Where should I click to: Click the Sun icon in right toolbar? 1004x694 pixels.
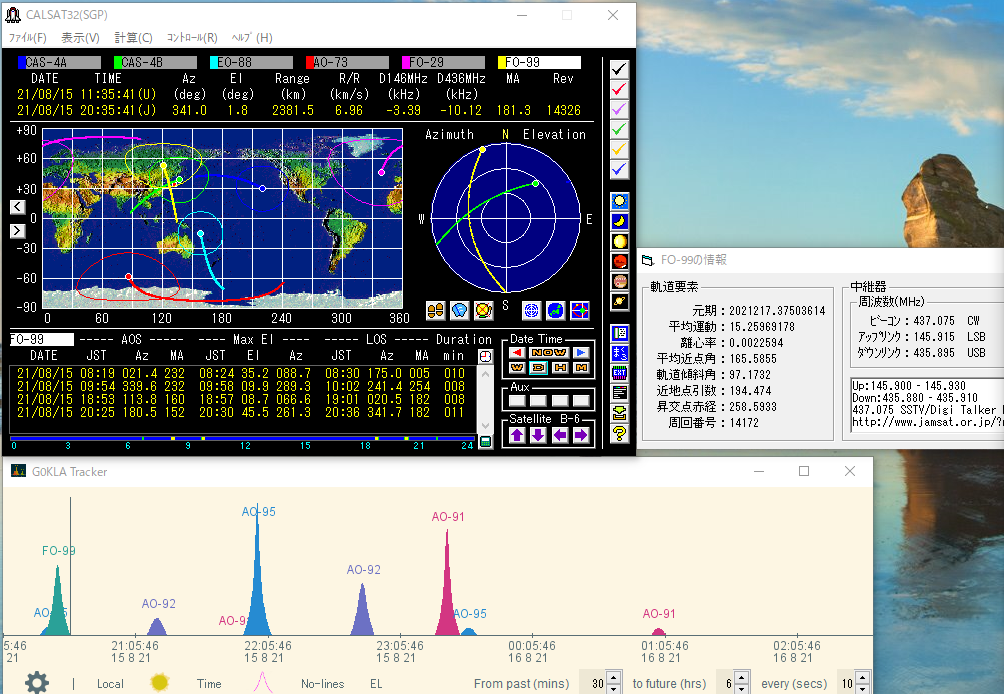(620, 201)
